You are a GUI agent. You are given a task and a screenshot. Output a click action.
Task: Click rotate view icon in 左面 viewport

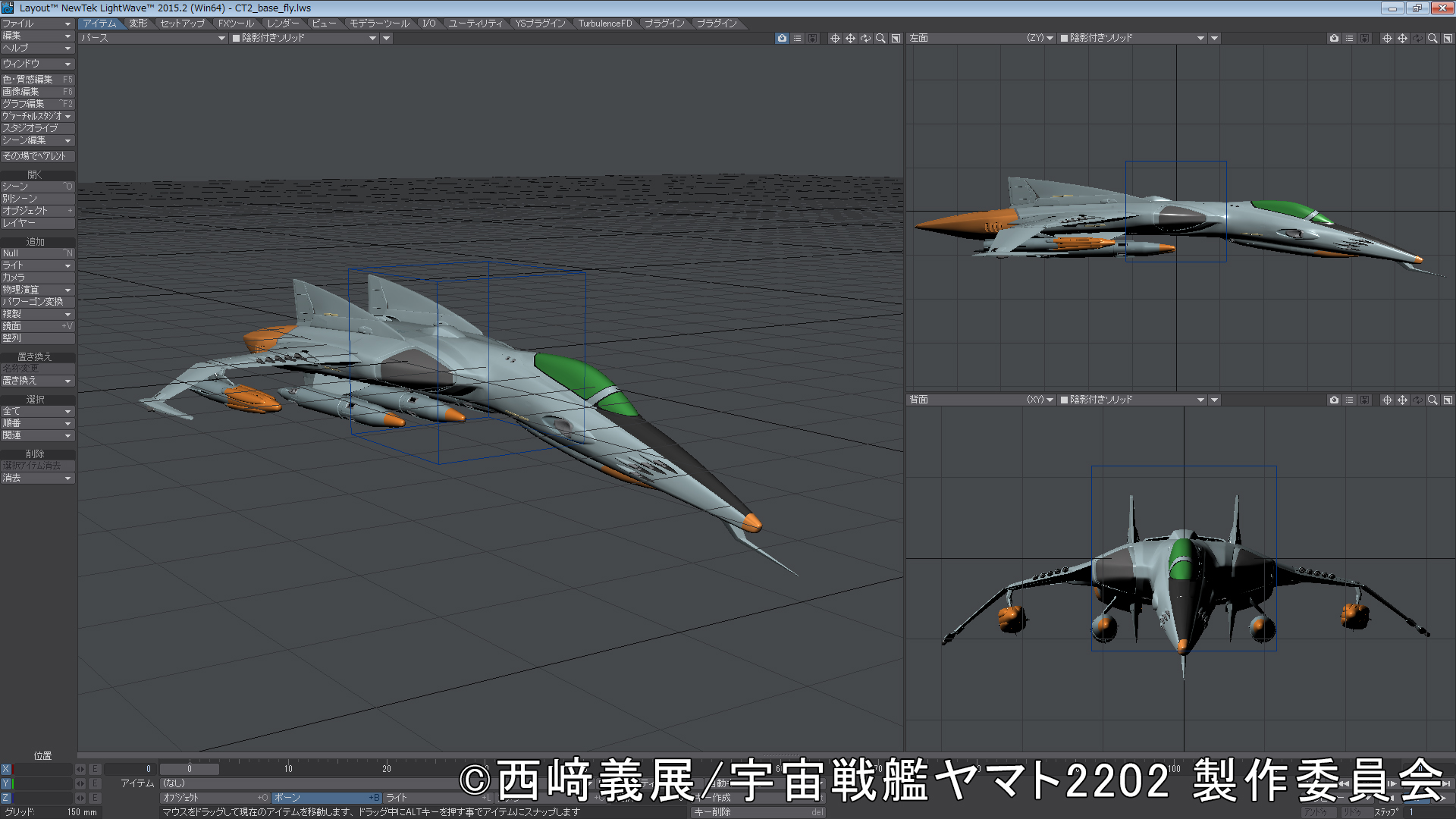1417,38
